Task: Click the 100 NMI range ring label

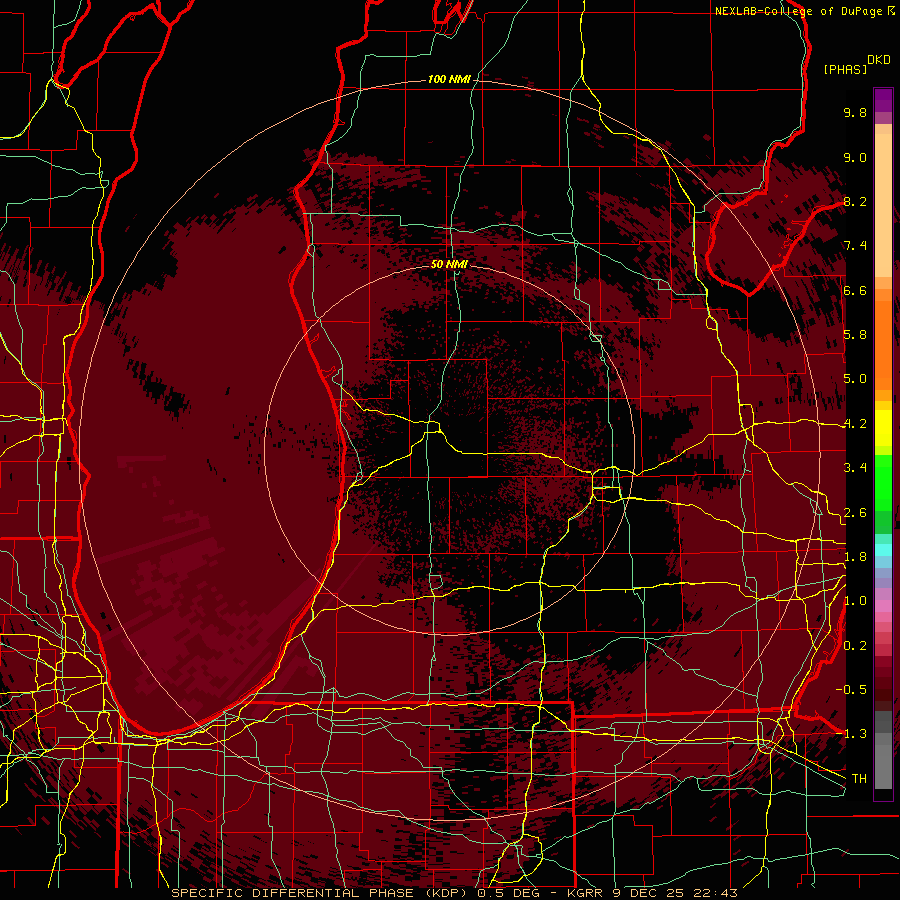Action: point(449,79)
